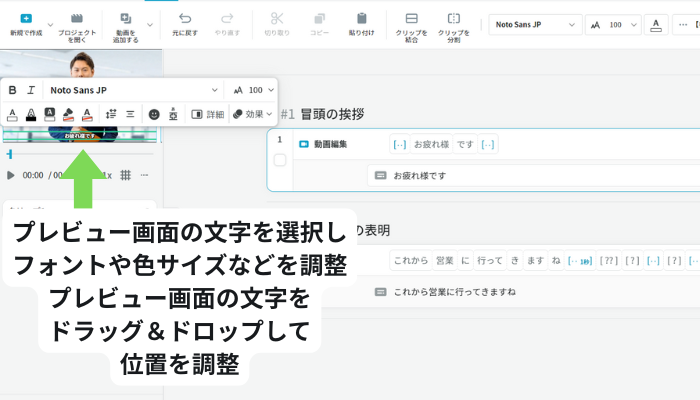Toggle italic in floating text toolbar

tap(31, 90)
